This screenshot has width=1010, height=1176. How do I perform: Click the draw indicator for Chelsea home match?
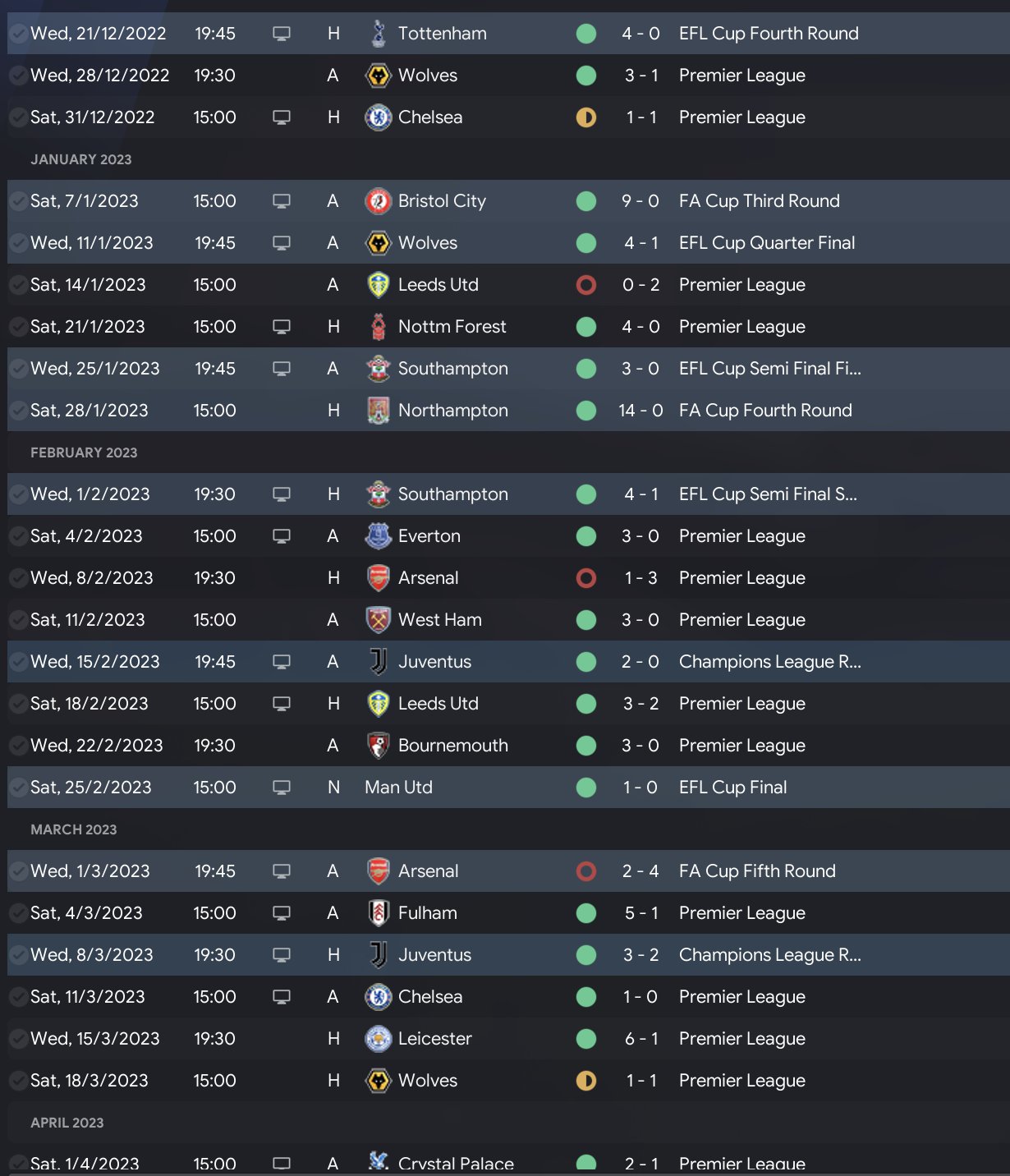pyautogui.click(x=586, y=117)
